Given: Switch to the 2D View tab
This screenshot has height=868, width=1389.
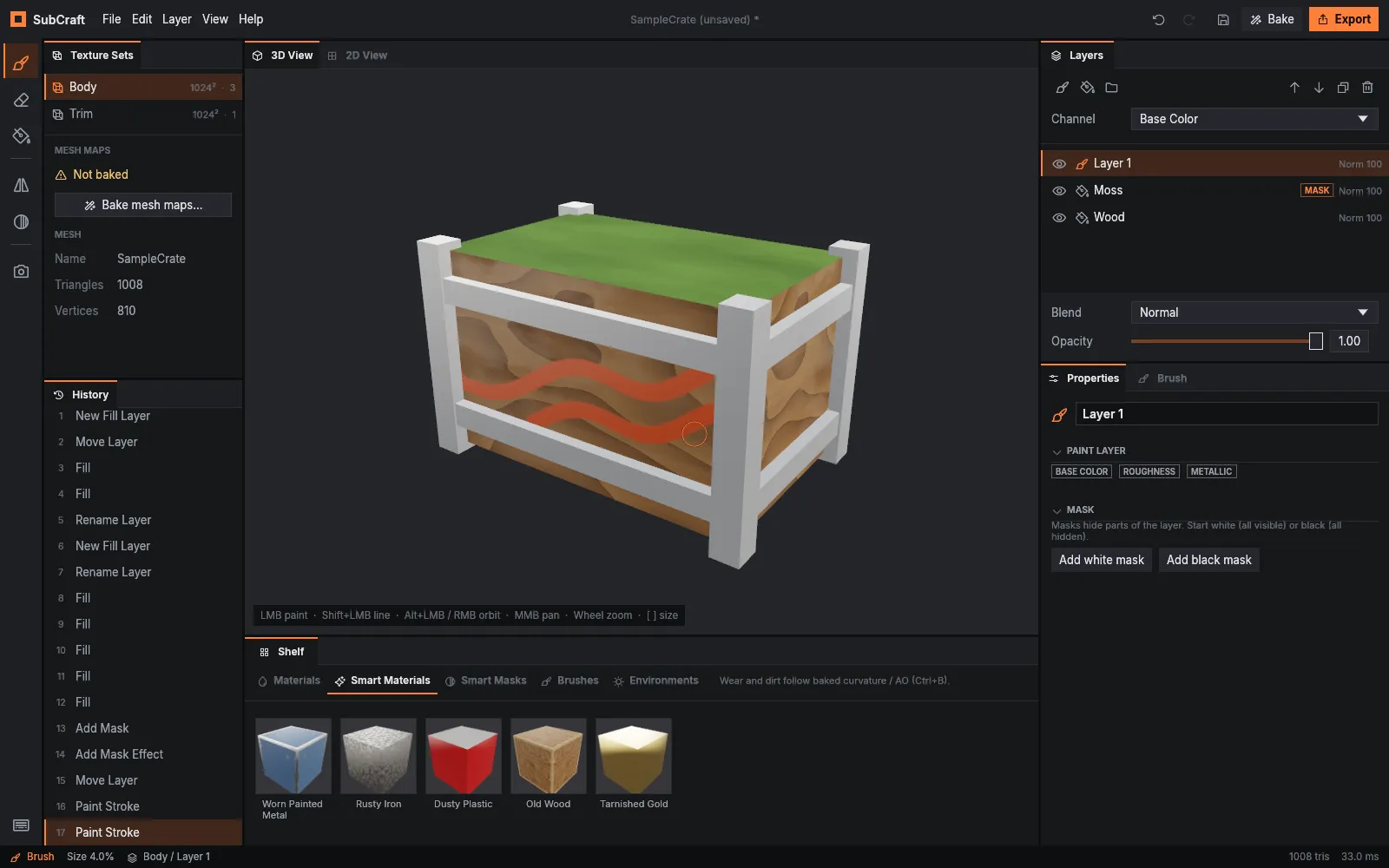Looking at the screenshot, I should [358, 56].
